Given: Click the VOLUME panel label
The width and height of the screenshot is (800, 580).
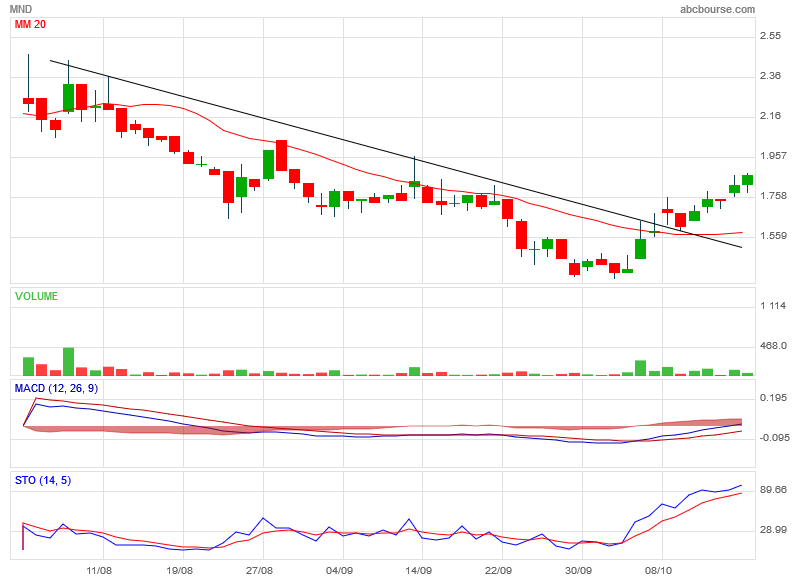Looking at the screenshot, I should [36, 296].
